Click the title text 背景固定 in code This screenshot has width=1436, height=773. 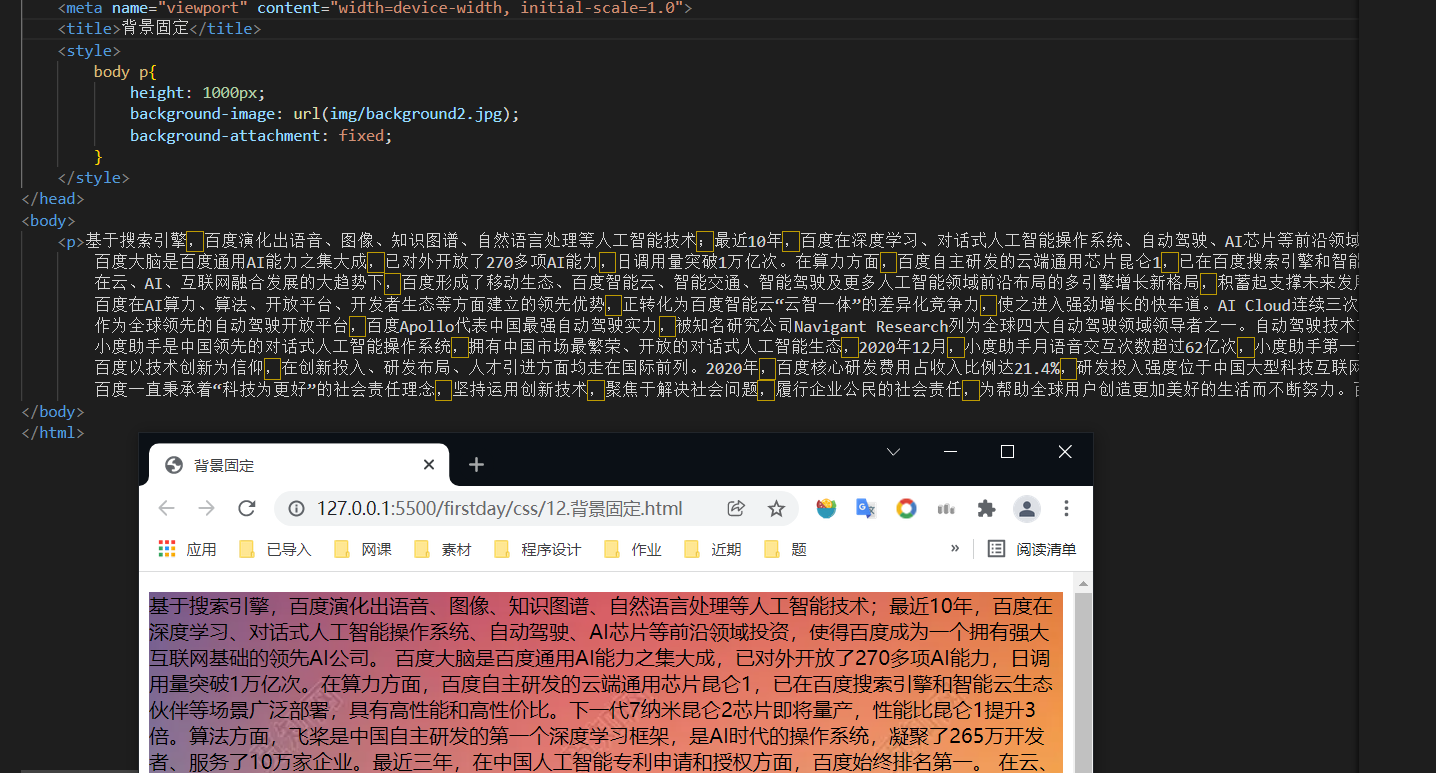(155, 29)
